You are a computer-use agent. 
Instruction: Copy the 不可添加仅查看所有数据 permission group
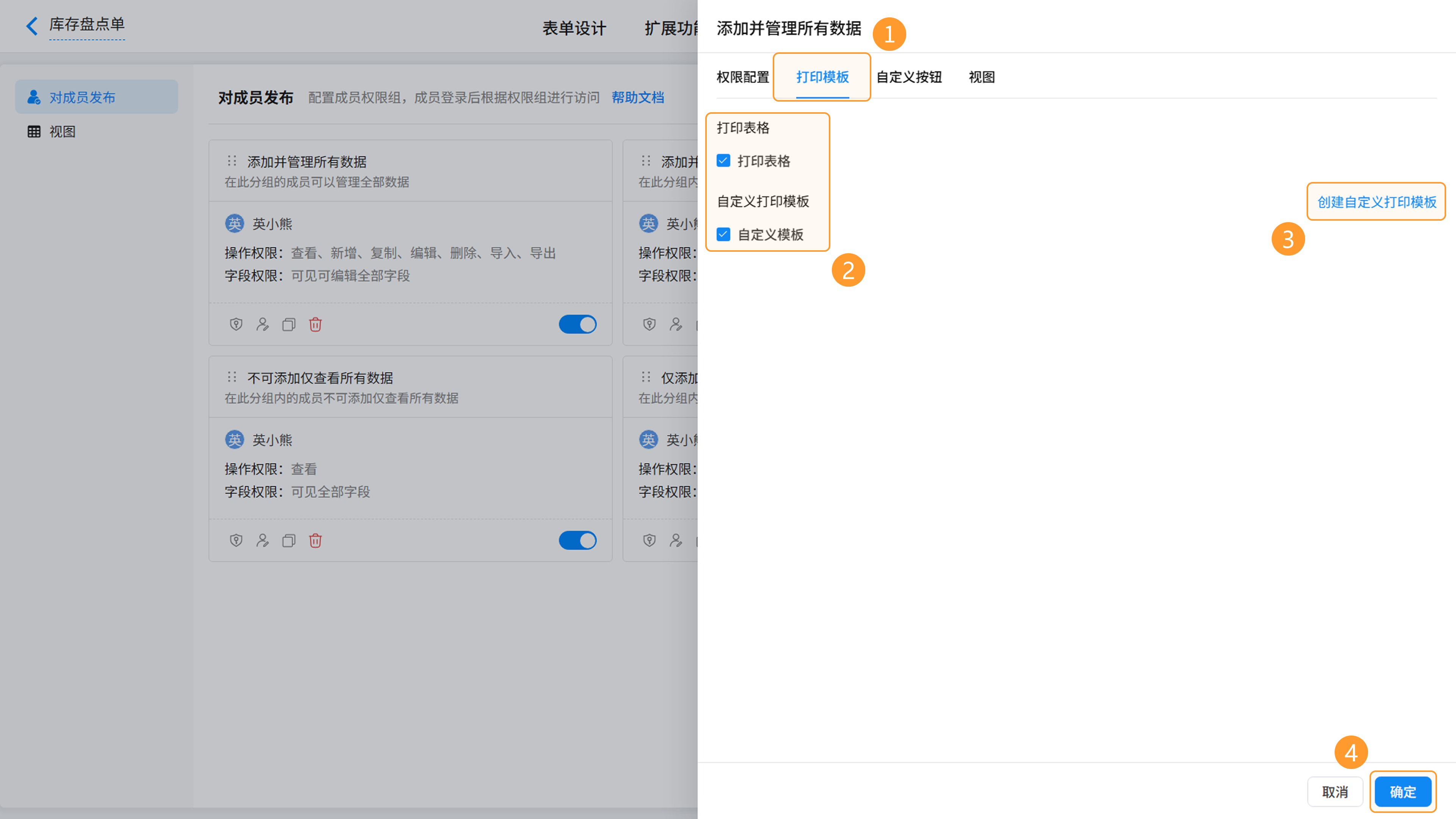[289, 540]
